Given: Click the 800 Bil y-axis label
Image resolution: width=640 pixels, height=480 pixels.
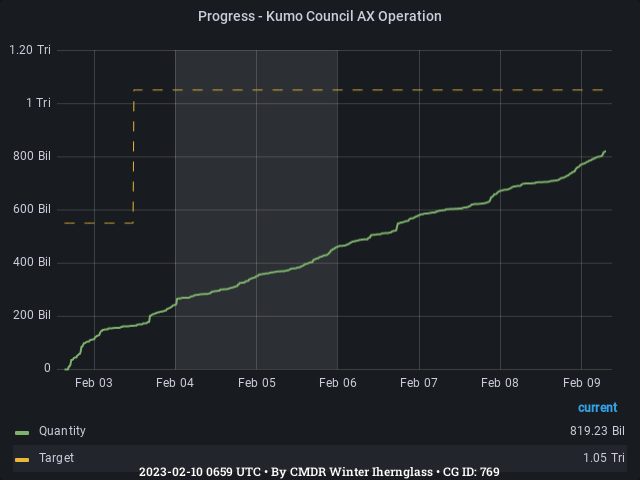Looking at the screenshot, I should click(32, 156).
